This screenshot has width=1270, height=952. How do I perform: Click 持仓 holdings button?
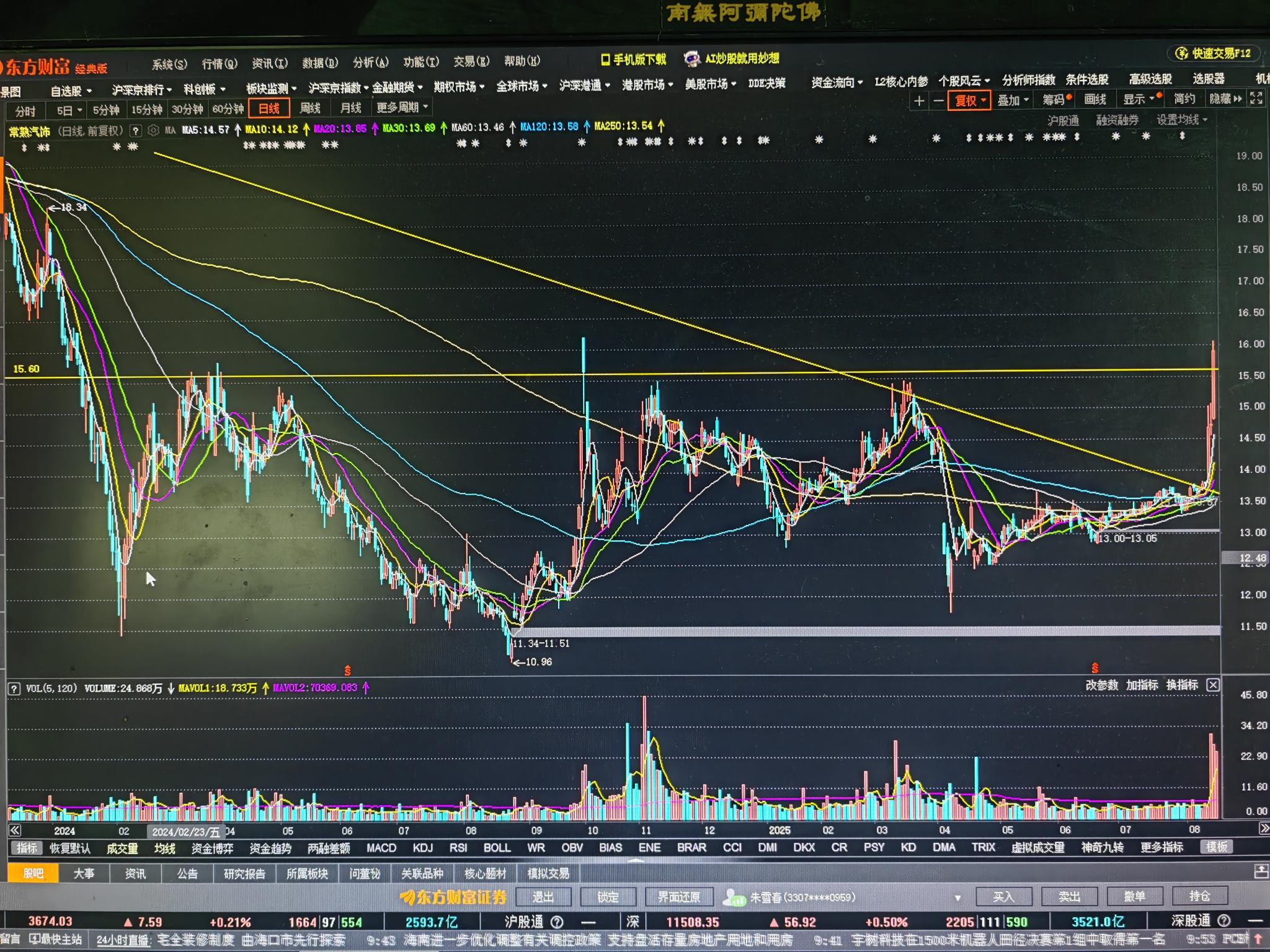tap(1199, 896)
